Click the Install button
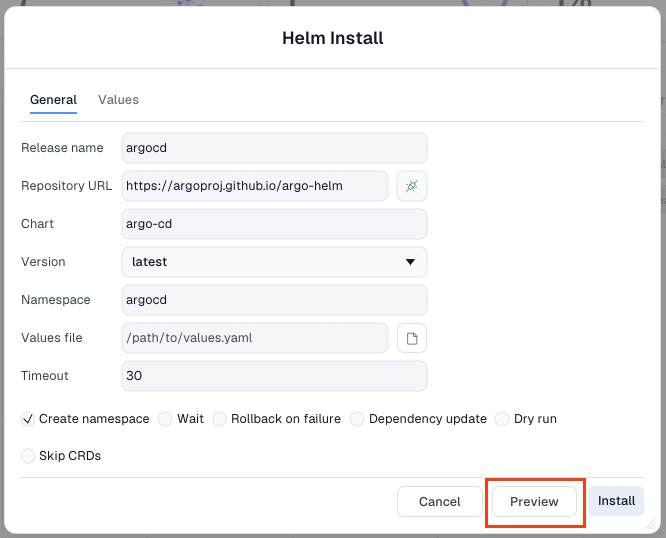This screenshot has width=666, height=538. 616,501
